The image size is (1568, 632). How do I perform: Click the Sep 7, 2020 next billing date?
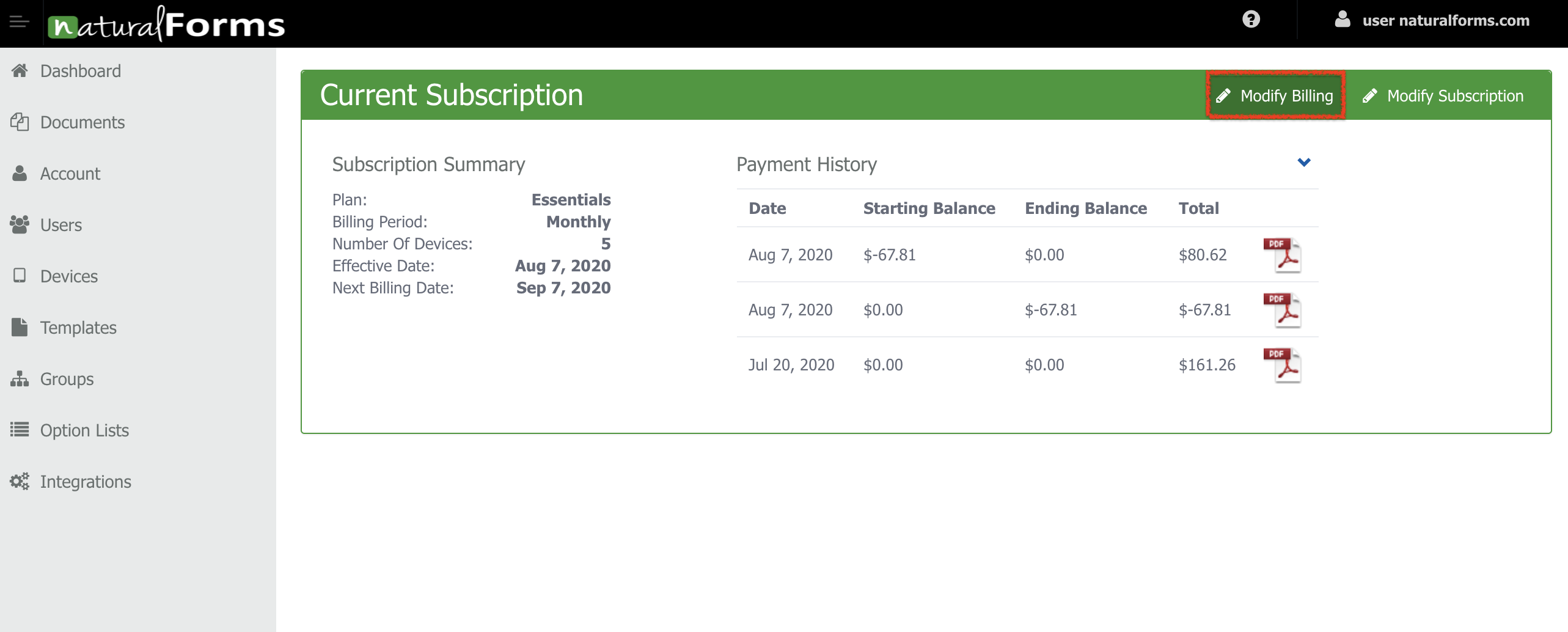point(563,288)
